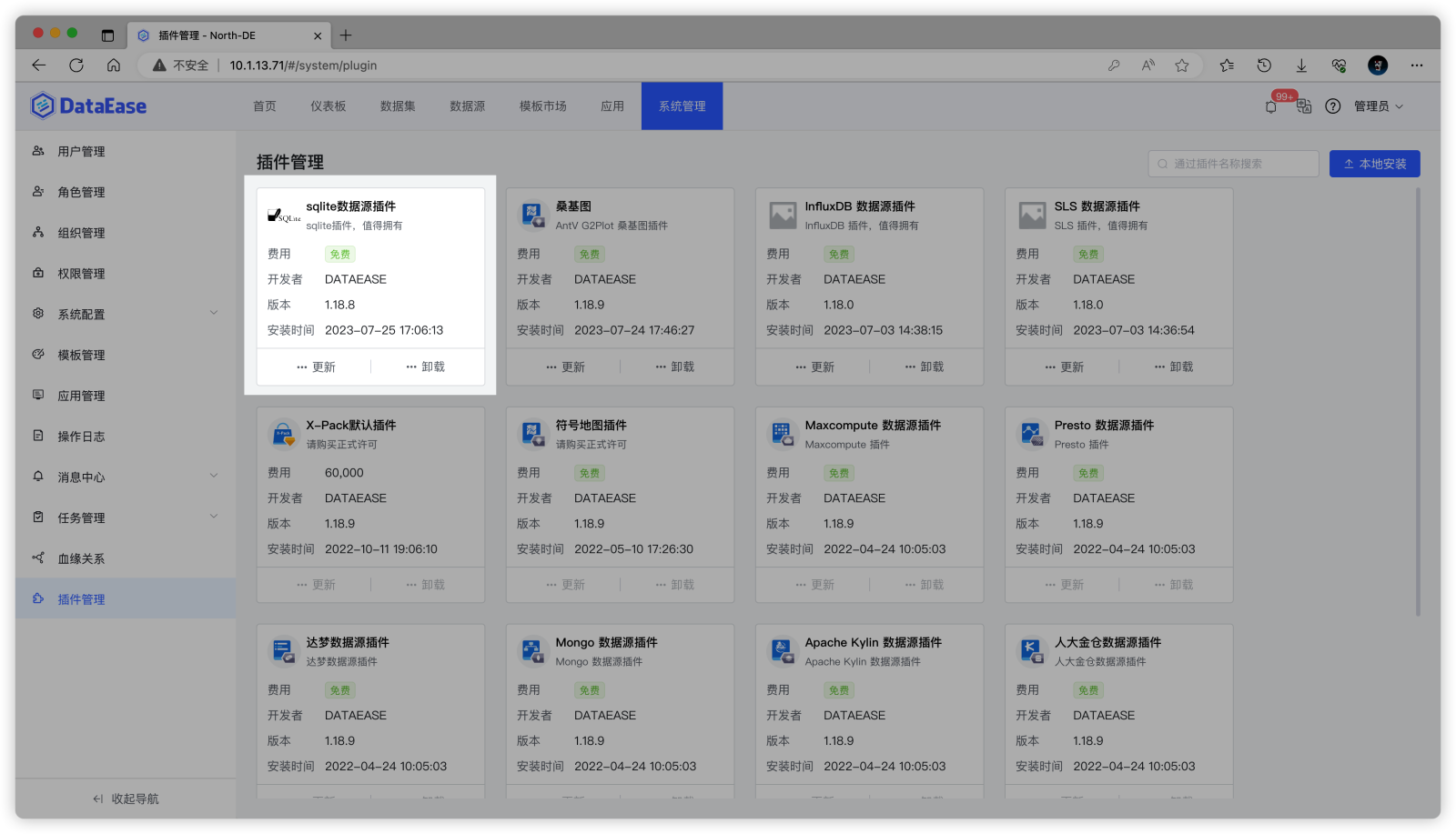Click the Maxcompute plugin icon
Screen dimensions: 1456x834
[x=783, y=434]
